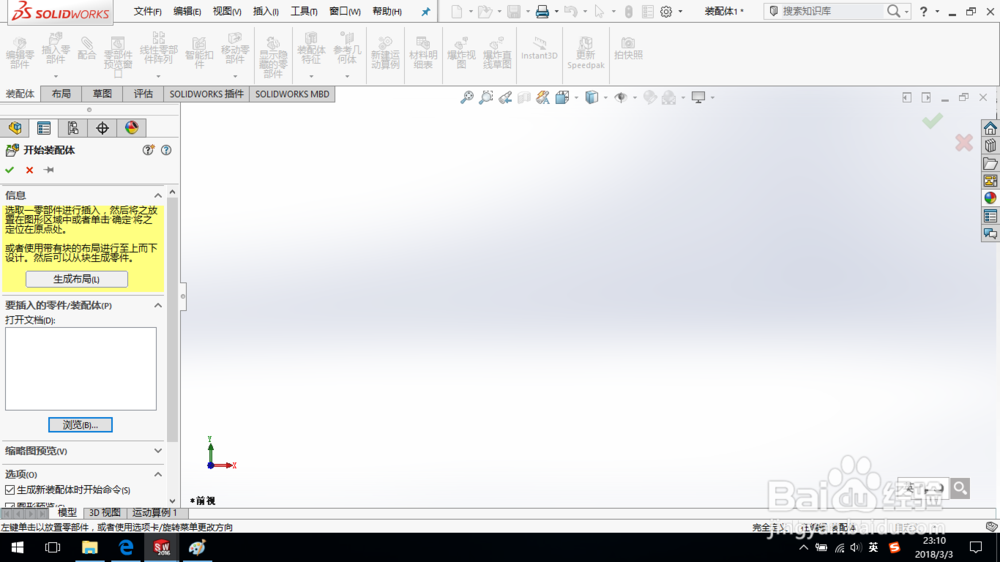Switch to the SOLIDWORKS 插件 tab
The image size is (1000, 562).
point(207,94)
